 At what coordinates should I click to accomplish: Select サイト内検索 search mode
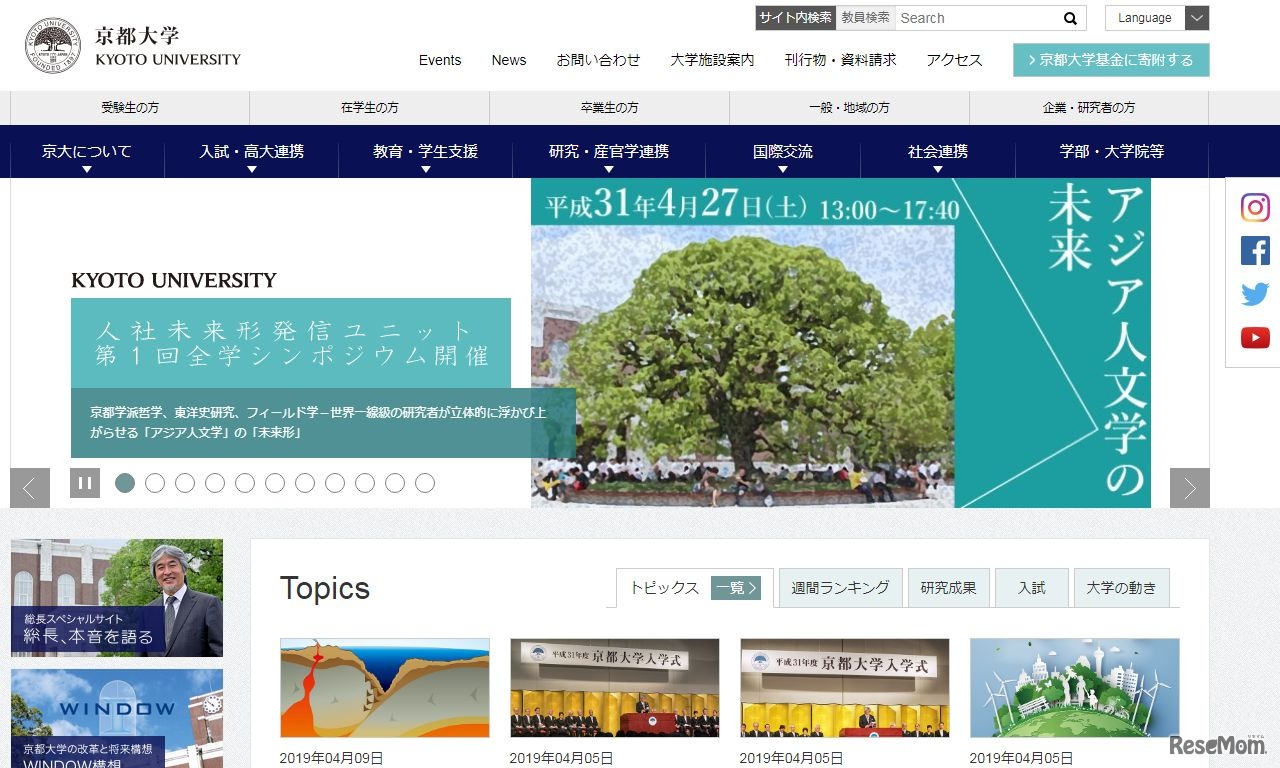coord(795,17)
